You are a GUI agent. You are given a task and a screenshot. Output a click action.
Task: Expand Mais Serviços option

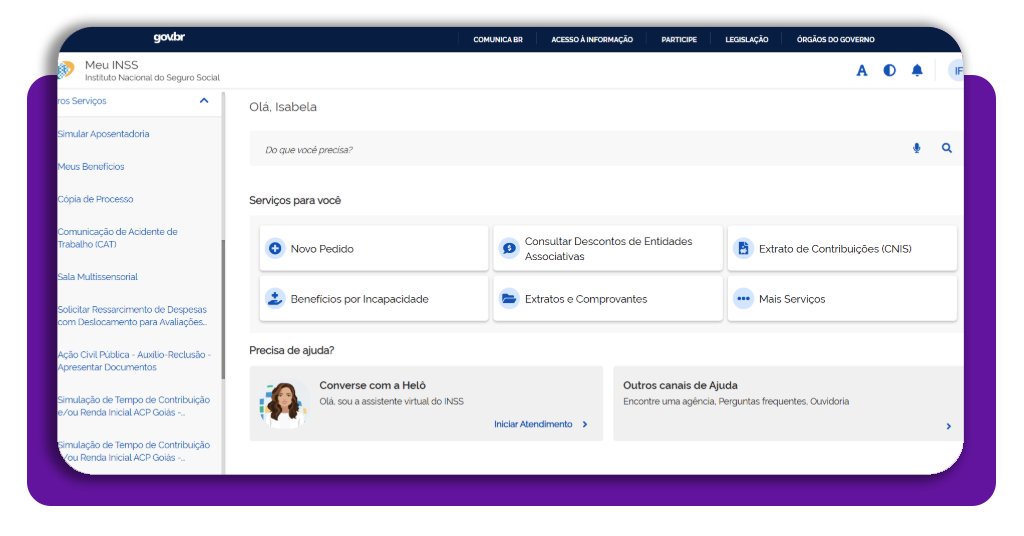841,298
